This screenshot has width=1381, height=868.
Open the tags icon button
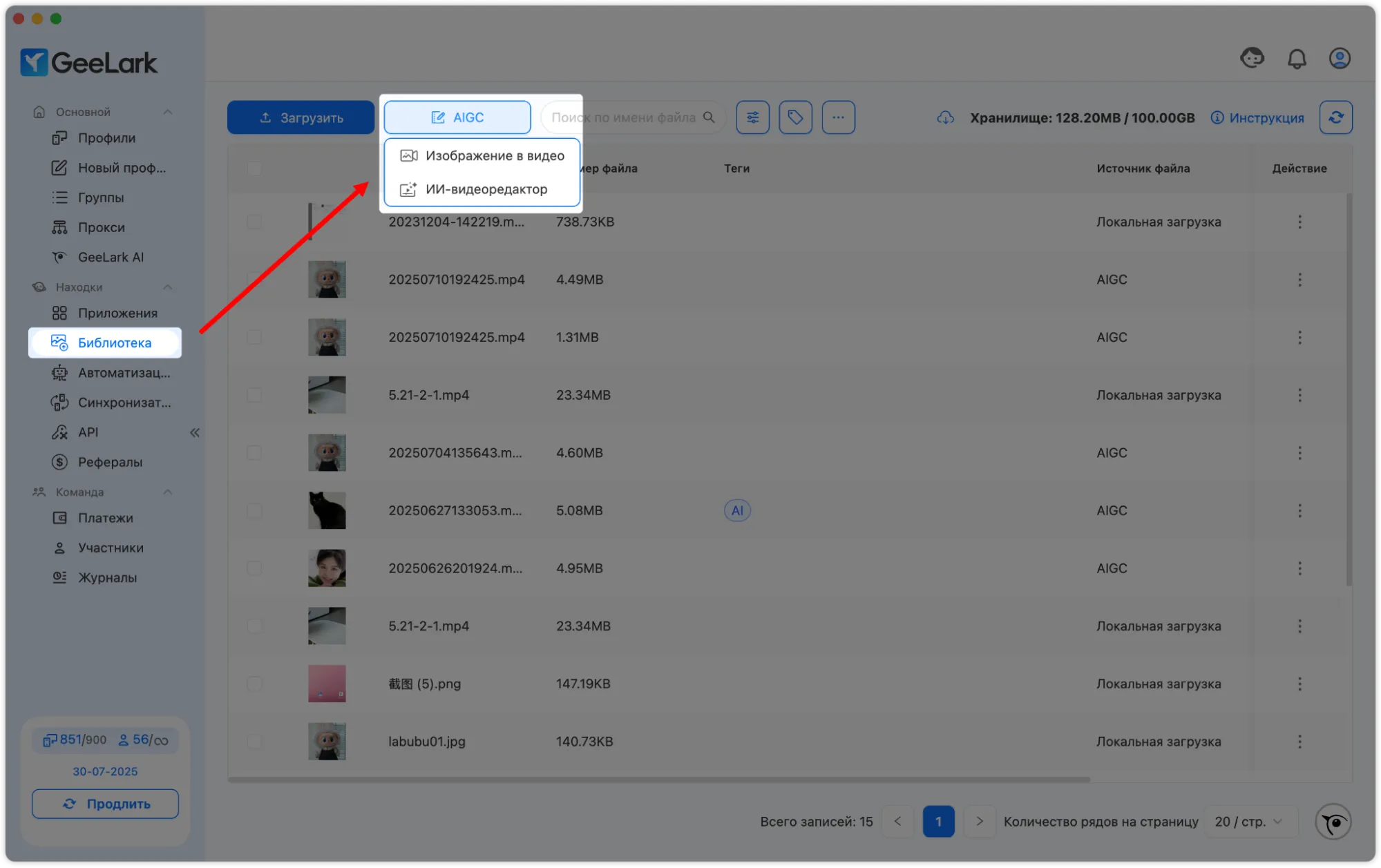(795, 117)
